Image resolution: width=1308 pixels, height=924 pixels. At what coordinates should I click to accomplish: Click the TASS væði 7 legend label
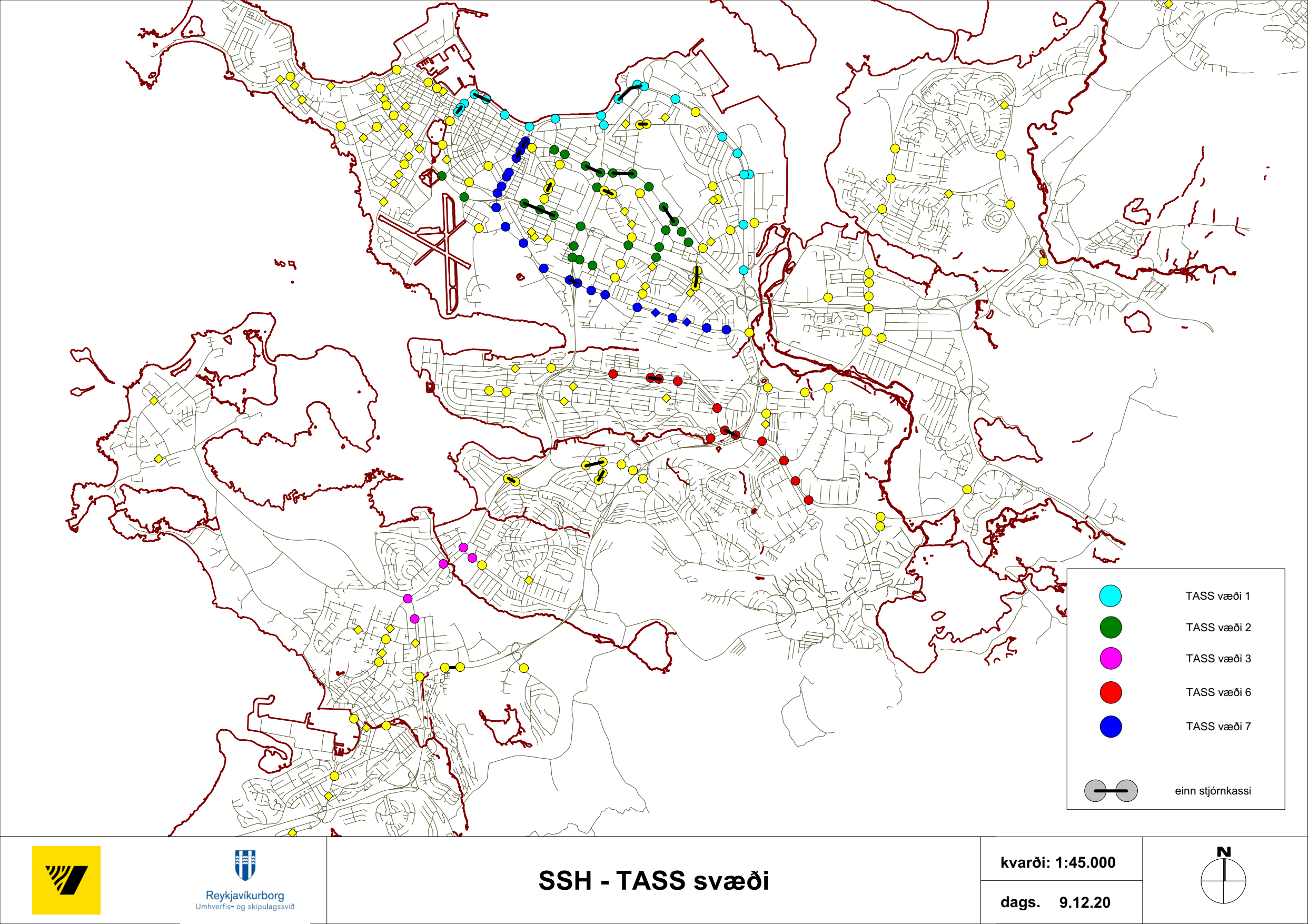coord(1218,727)
